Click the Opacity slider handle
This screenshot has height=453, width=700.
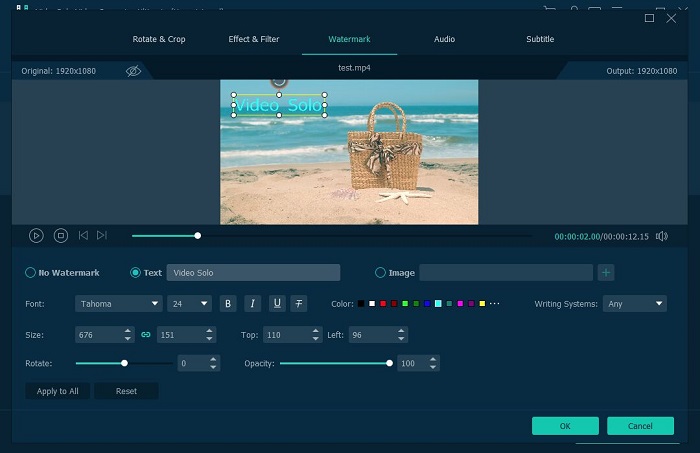[389, 363]
